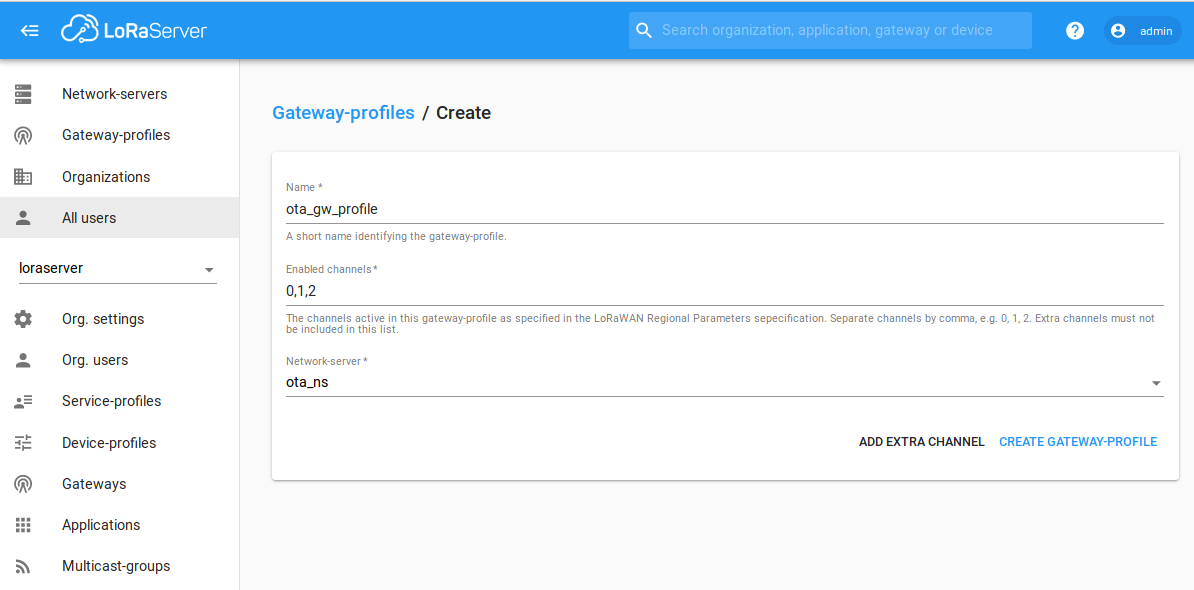The height and width of the screenshot is (590, 1194).
Task: Click the LoRaServer logo
Action: point(136,29)
